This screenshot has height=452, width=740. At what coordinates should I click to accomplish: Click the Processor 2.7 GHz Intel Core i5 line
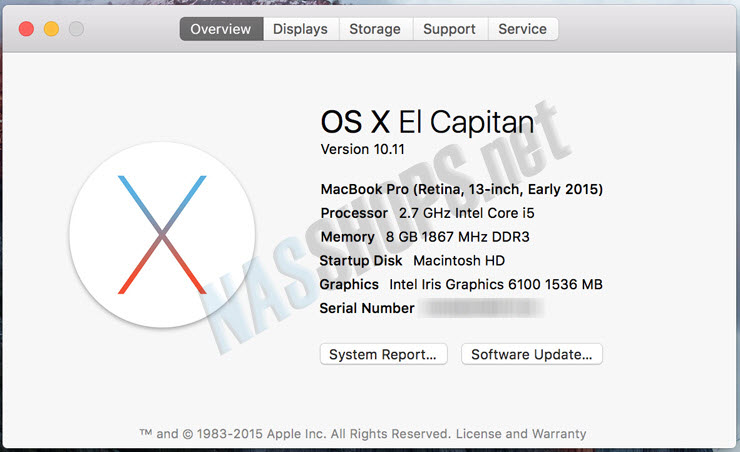(428, 213)
